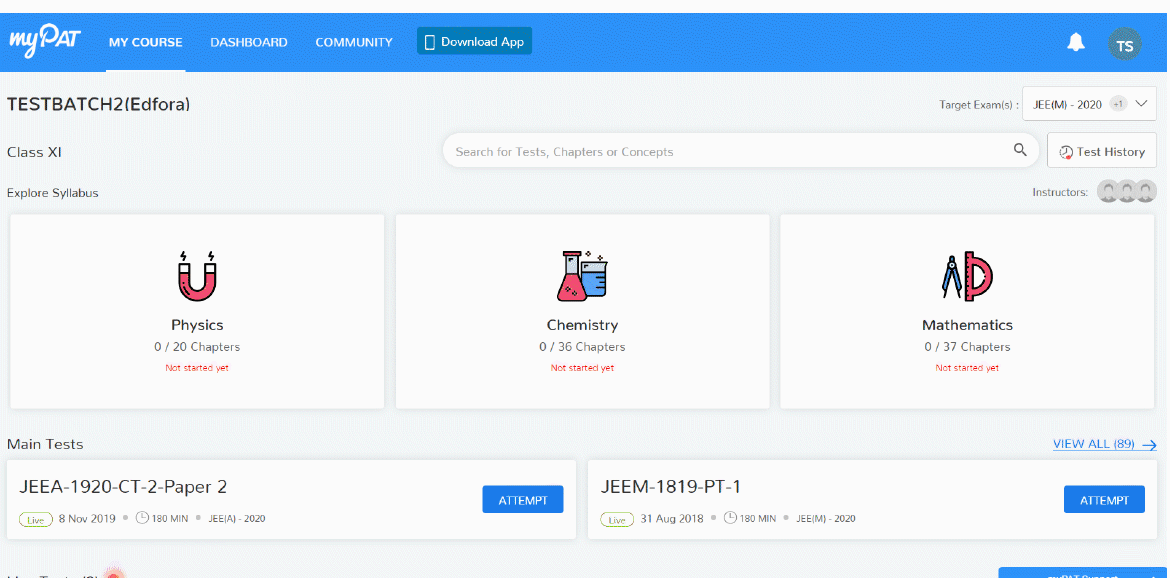Click the search magnifying glass icon
The image size is (1170, 578).
pos(1019,149)
